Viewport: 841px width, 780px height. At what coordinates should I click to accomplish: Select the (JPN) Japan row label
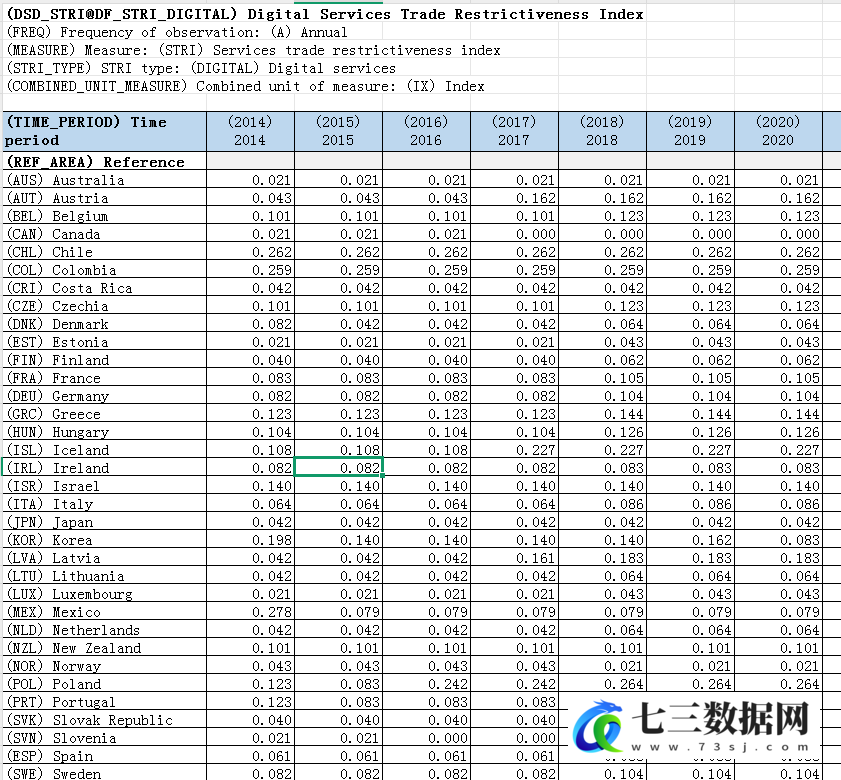[x=105, y=521]
